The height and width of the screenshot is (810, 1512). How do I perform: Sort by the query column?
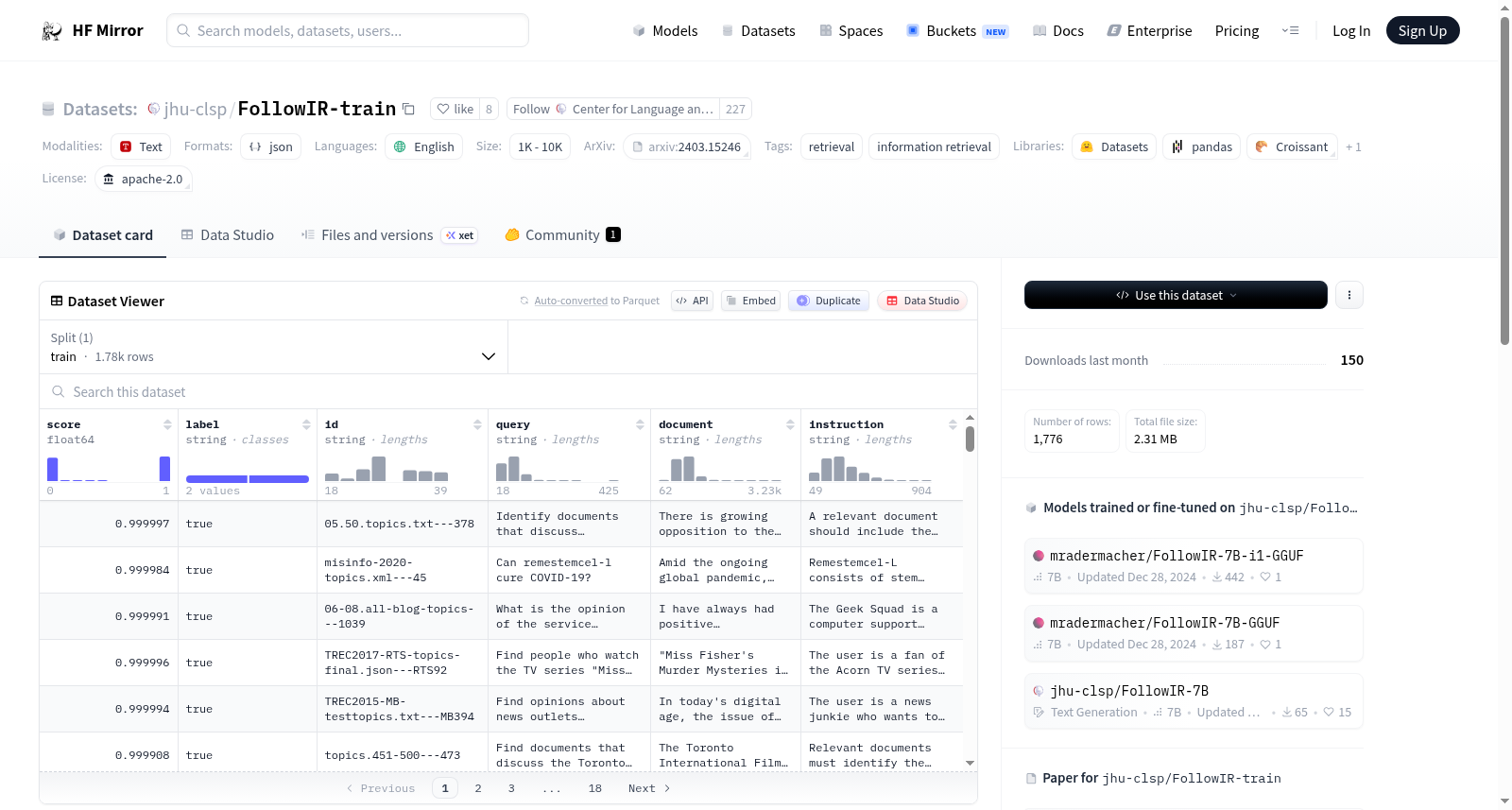(x=640, y=424)
